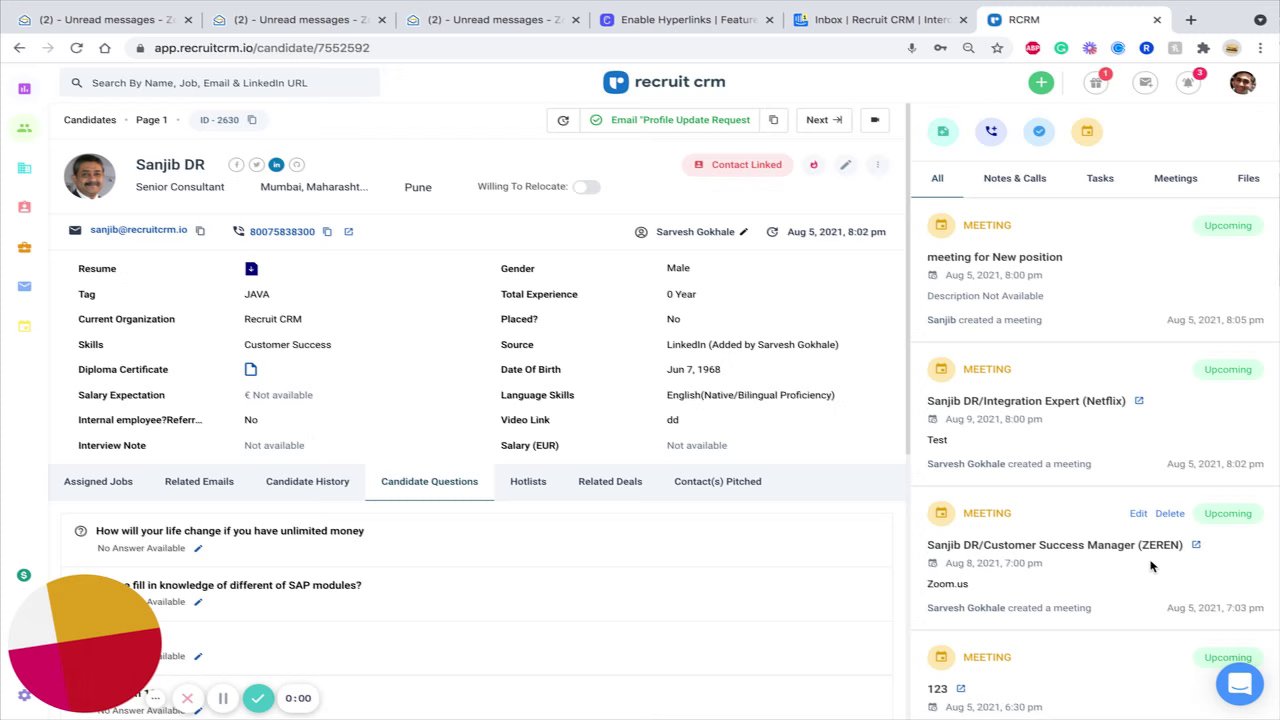Open the Candidates section in sidebar
The height and width of the screenshot is (720, 1280).
pyautogui.click(x=25, y=128)
